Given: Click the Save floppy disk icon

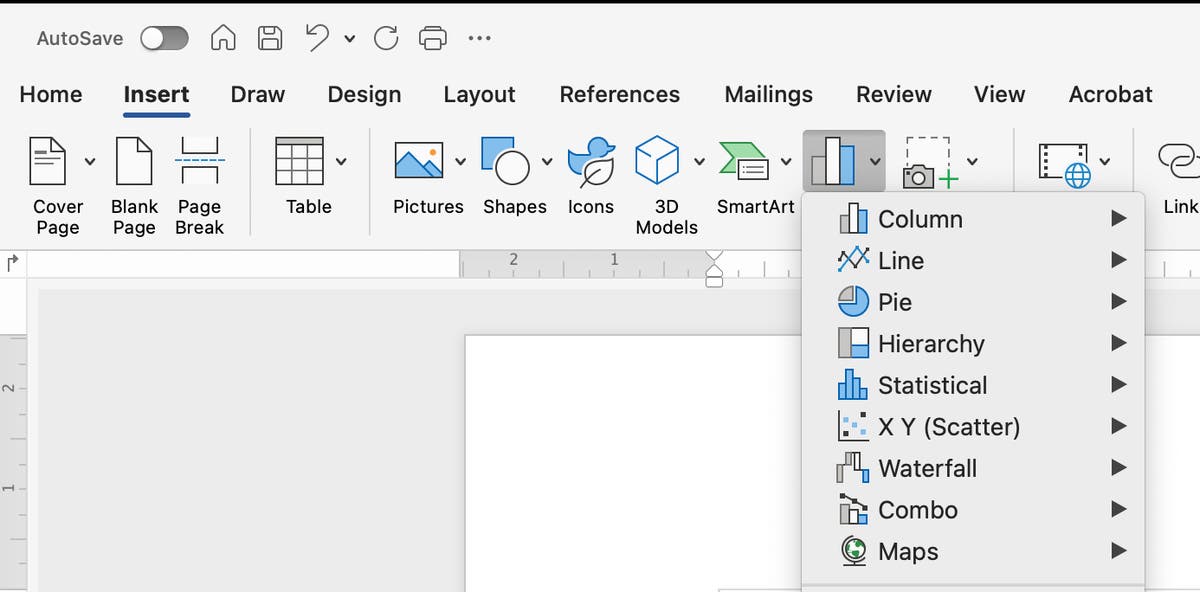Looking at the screenshot, I should (270, 38).
